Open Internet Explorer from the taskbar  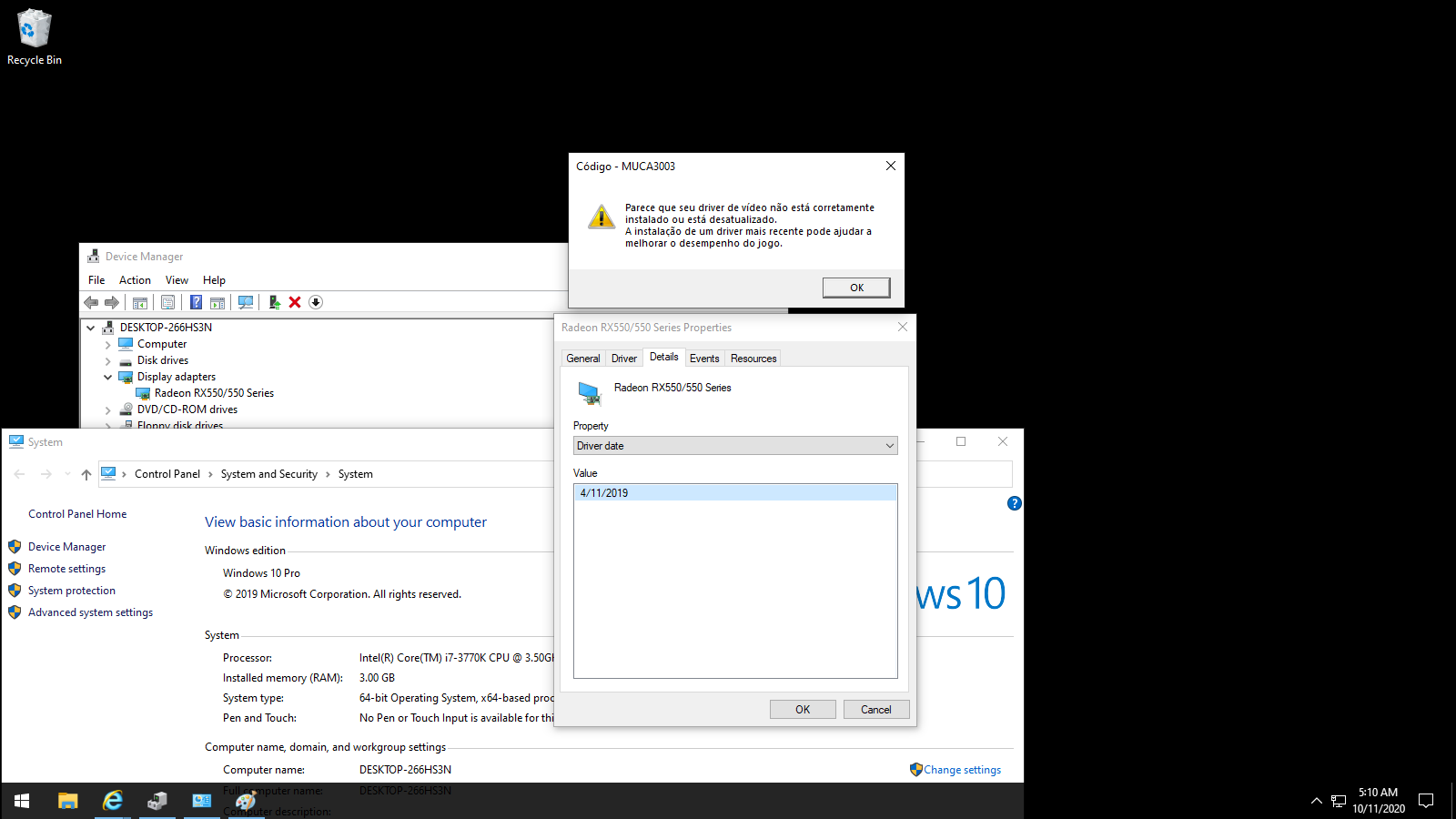[113, 801]
